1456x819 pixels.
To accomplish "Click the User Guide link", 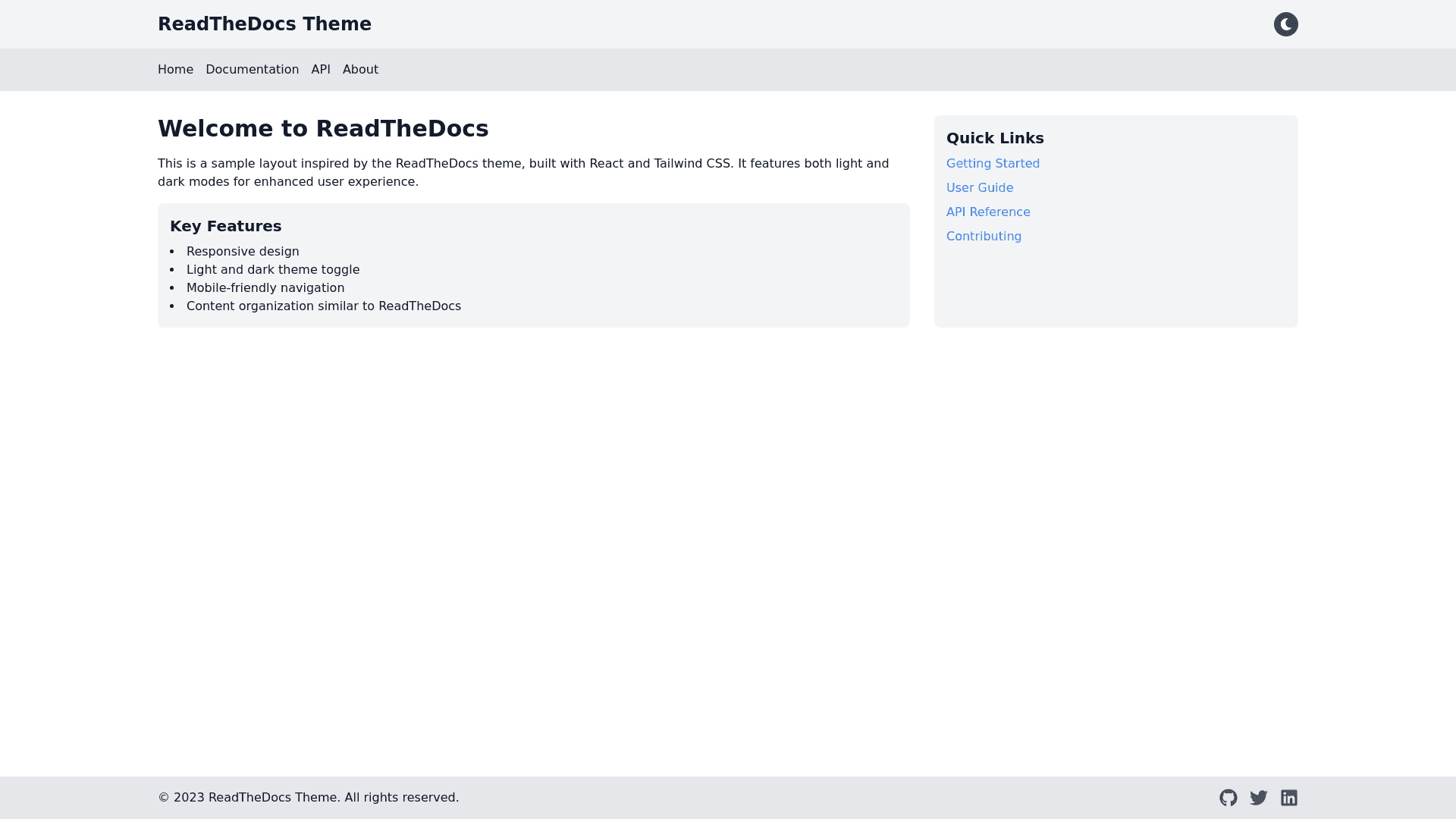I will (979, 188).
